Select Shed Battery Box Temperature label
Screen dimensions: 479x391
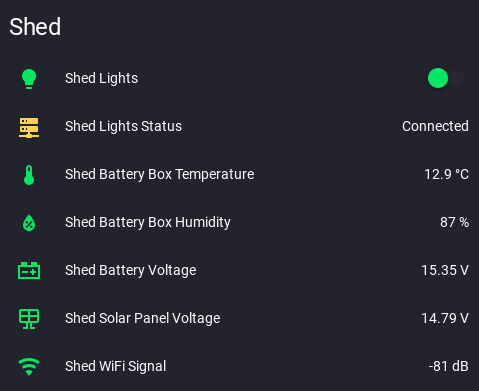(160, 174)
